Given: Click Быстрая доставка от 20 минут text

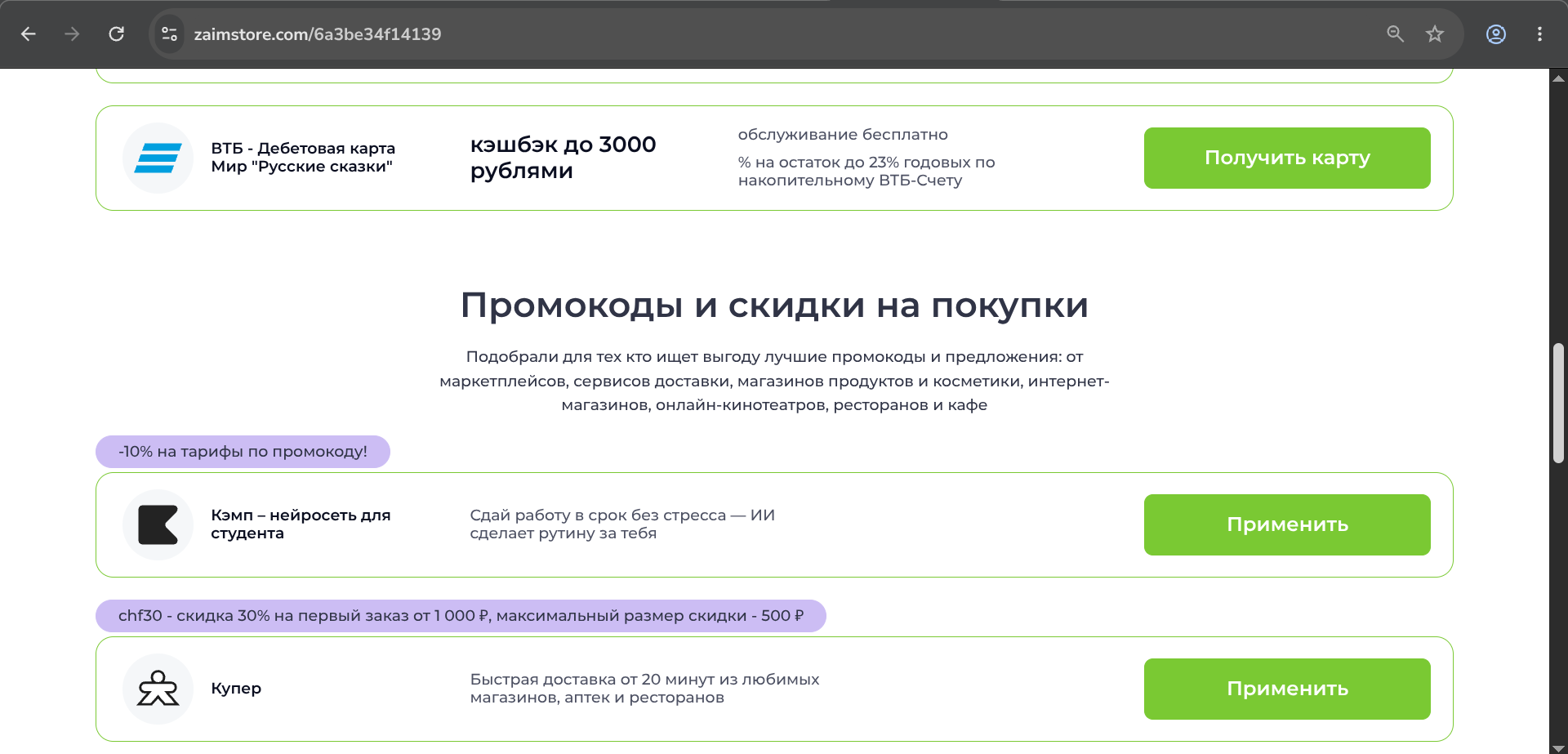Looking at the screenshot, I should 644,689.
